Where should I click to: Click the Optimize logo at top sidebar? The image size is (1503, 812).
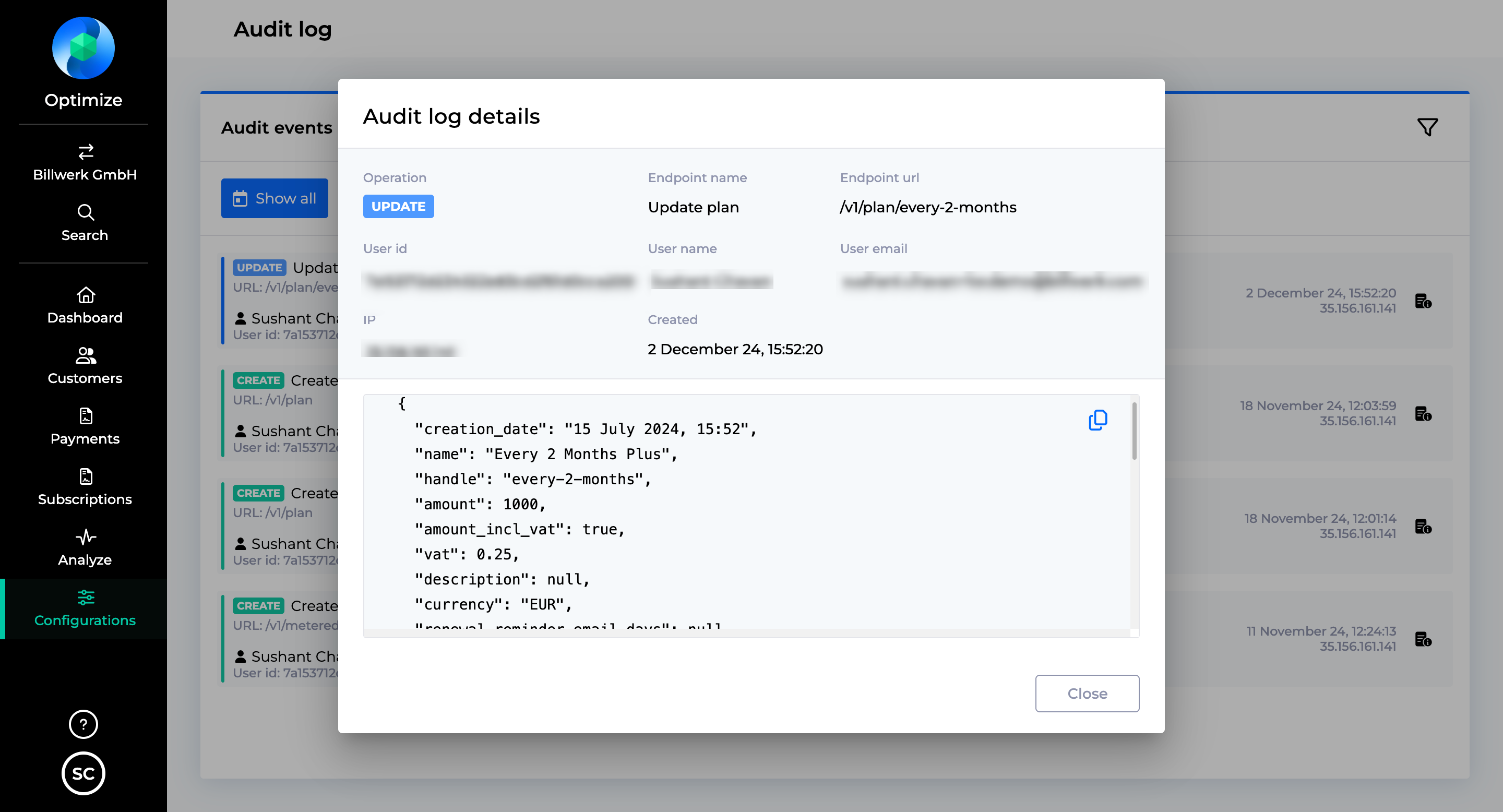pyautogui.click(x=84, y=46)
